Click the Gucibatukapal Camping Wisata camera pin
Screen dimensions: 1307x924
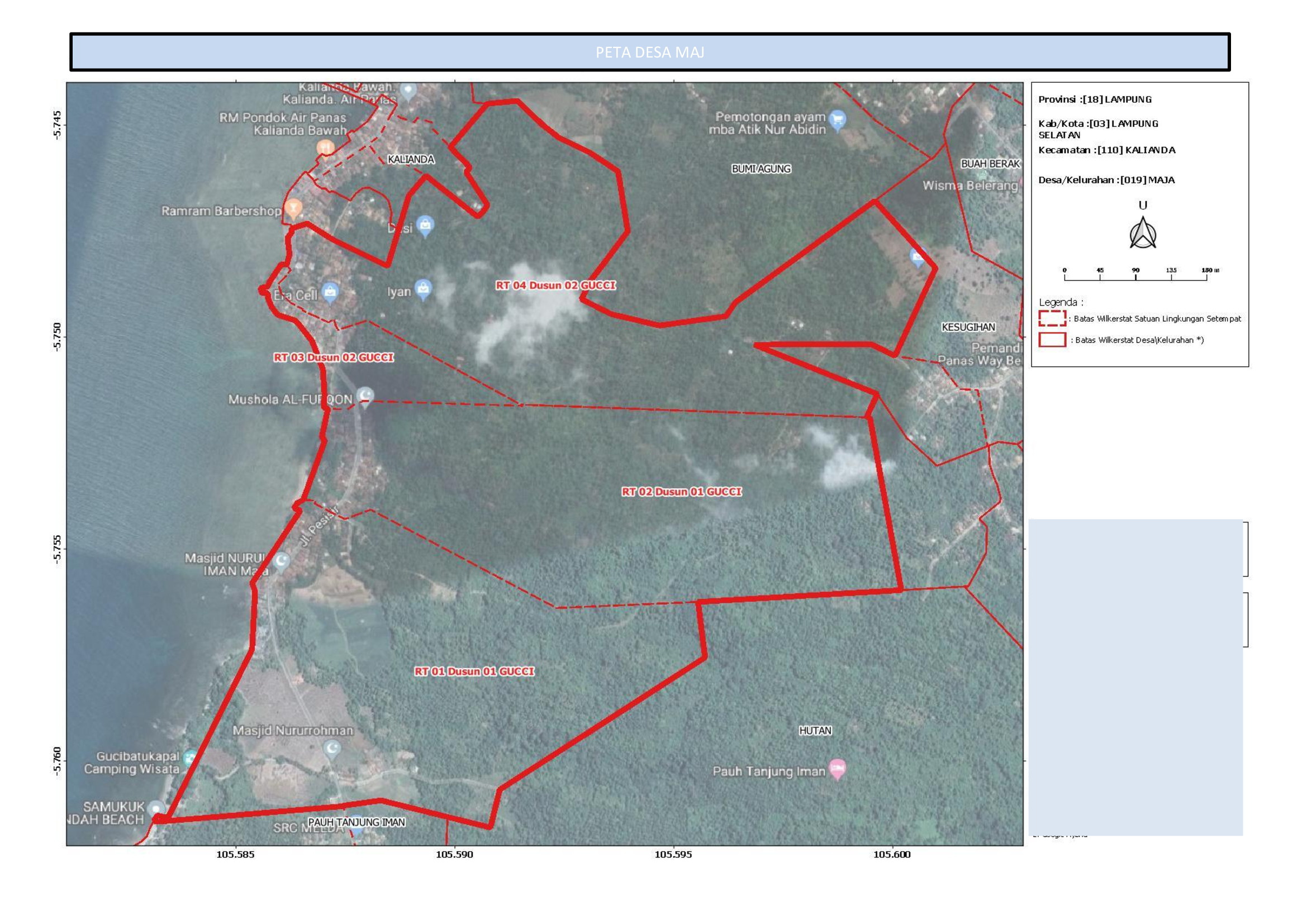[189, 758]
